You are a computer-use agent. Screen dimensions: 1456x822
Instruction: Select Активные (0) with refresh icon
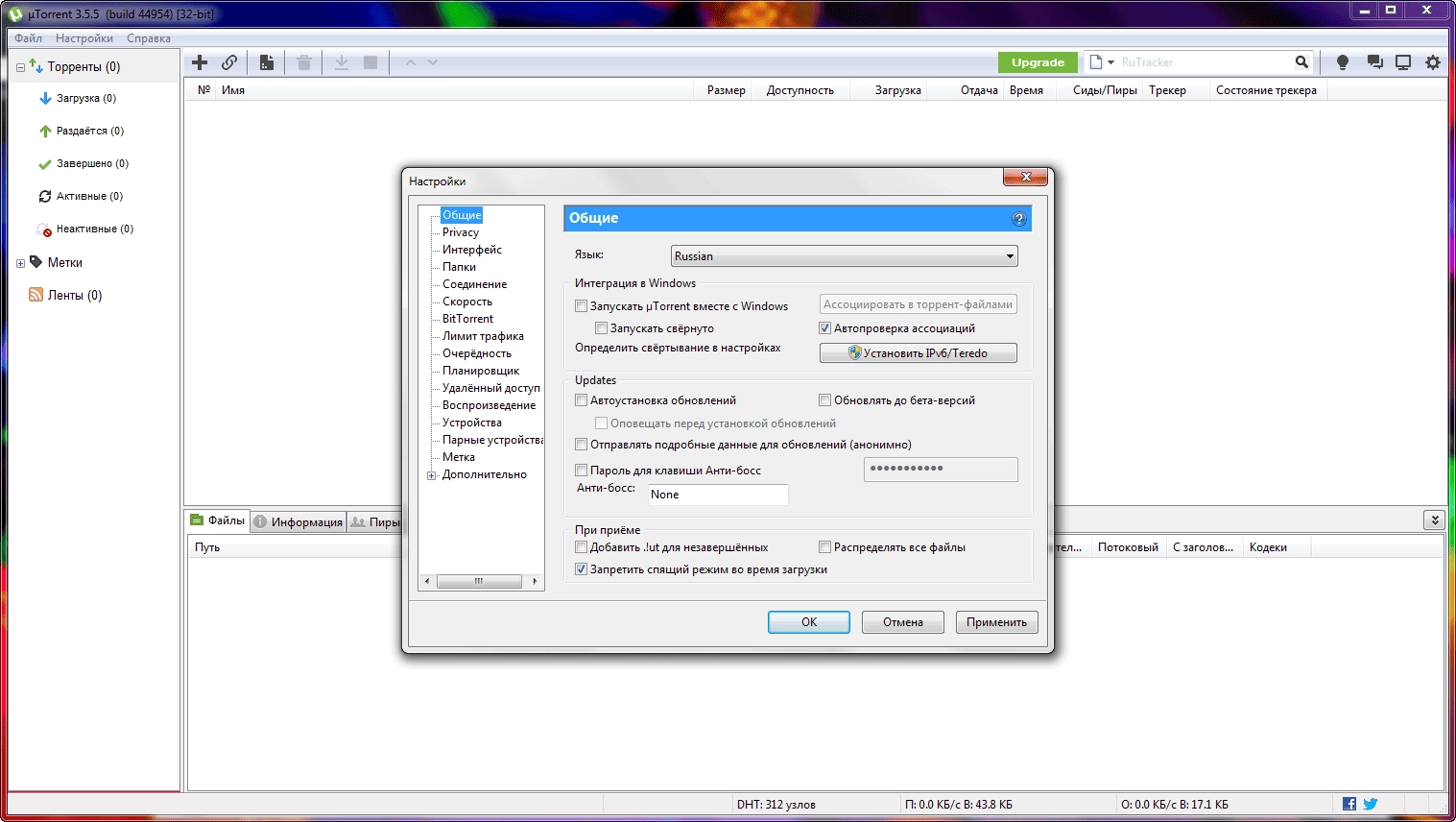point(81,196)
